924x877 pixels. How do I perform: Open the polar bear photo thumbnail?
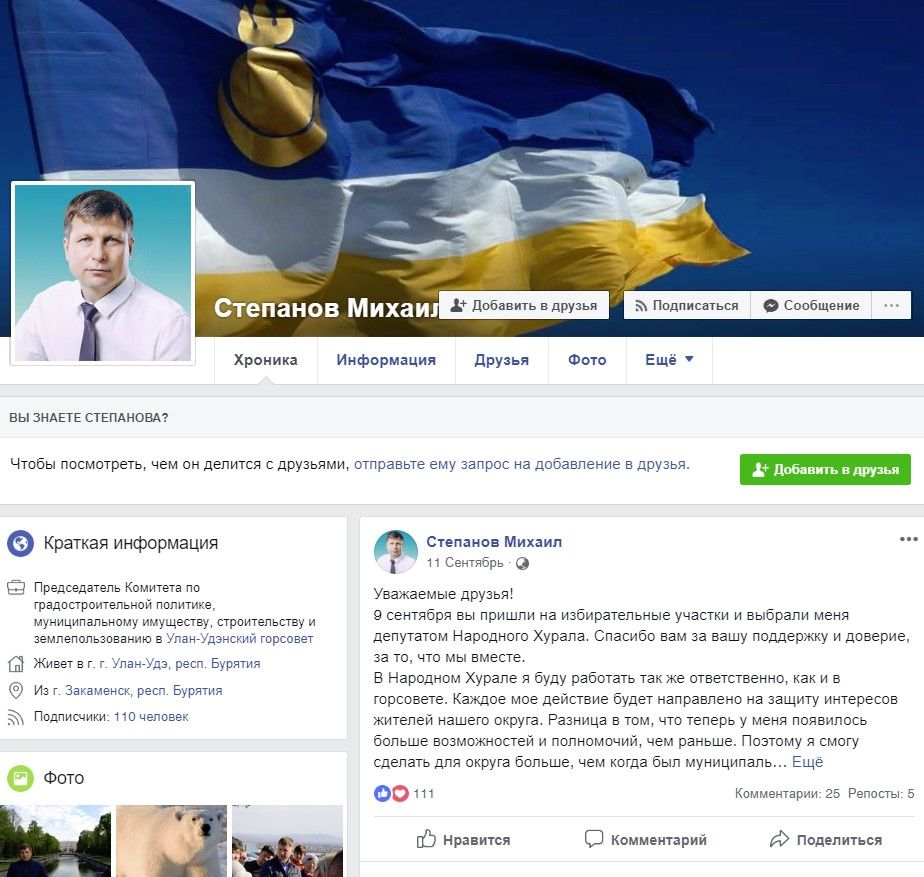click(x=171, y=841)
